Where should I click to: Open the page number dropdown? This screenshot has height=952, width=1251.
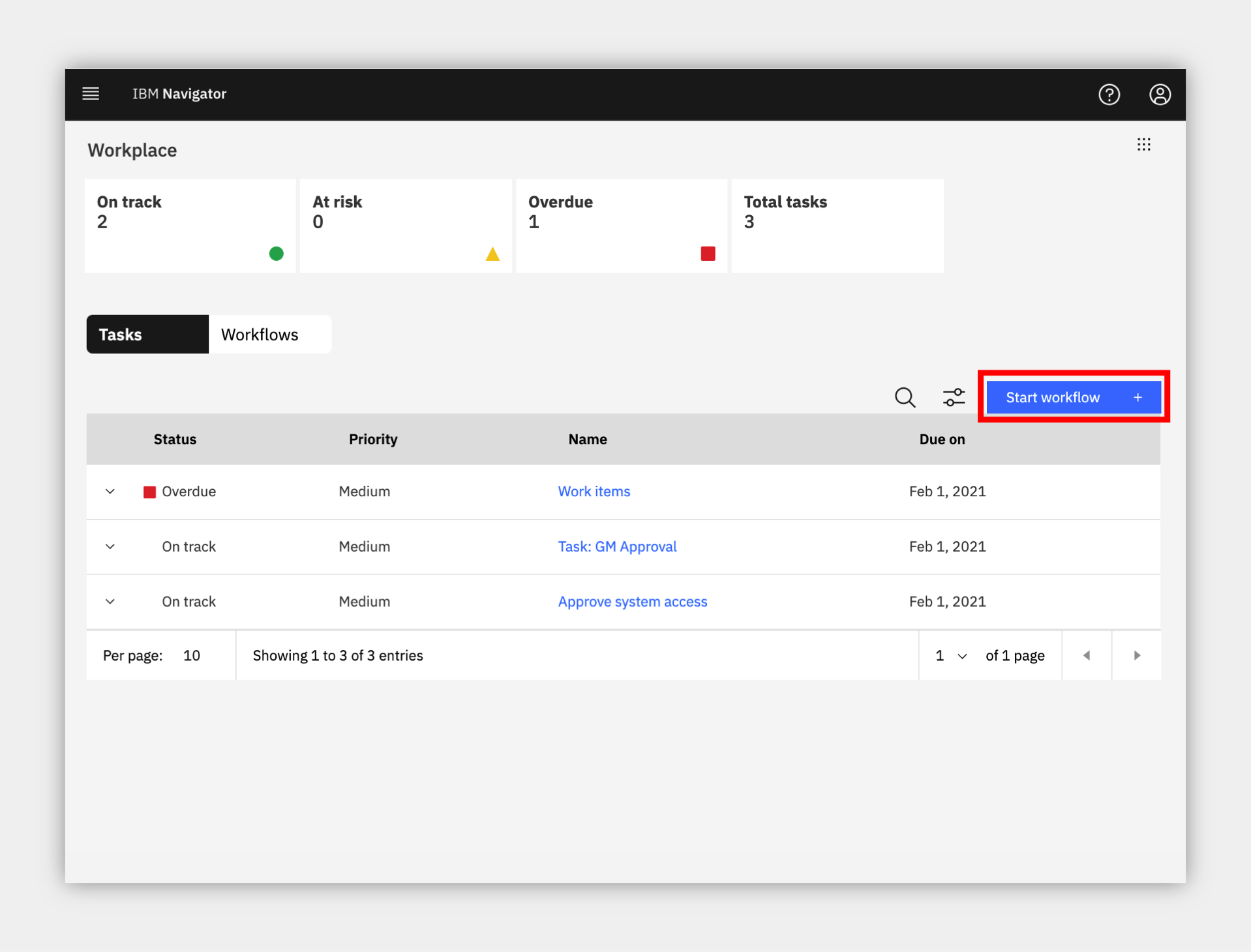tap(951, 655)
